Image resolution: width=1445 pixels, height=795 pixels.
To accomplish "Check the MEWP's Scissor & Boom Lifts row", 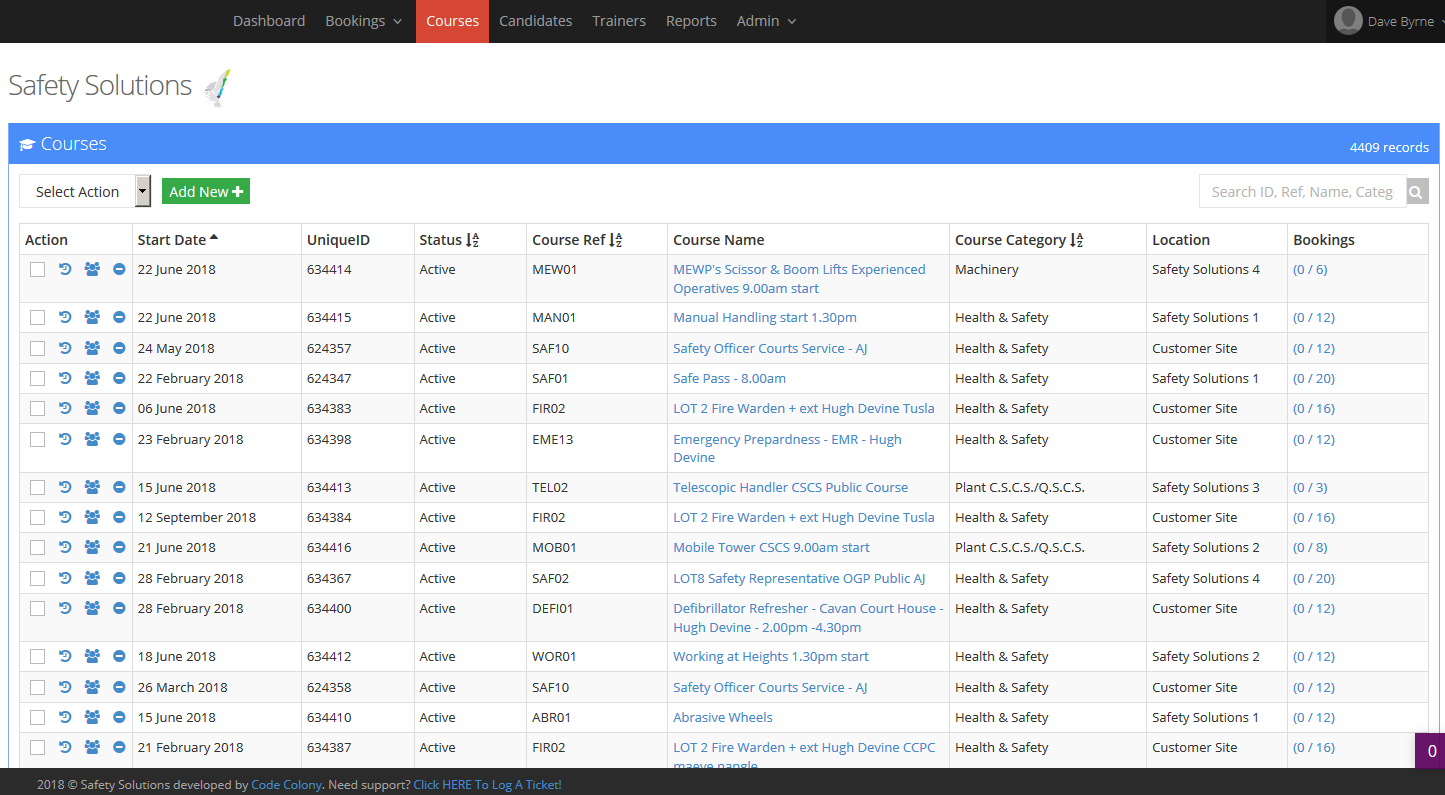I will point(37,269).
